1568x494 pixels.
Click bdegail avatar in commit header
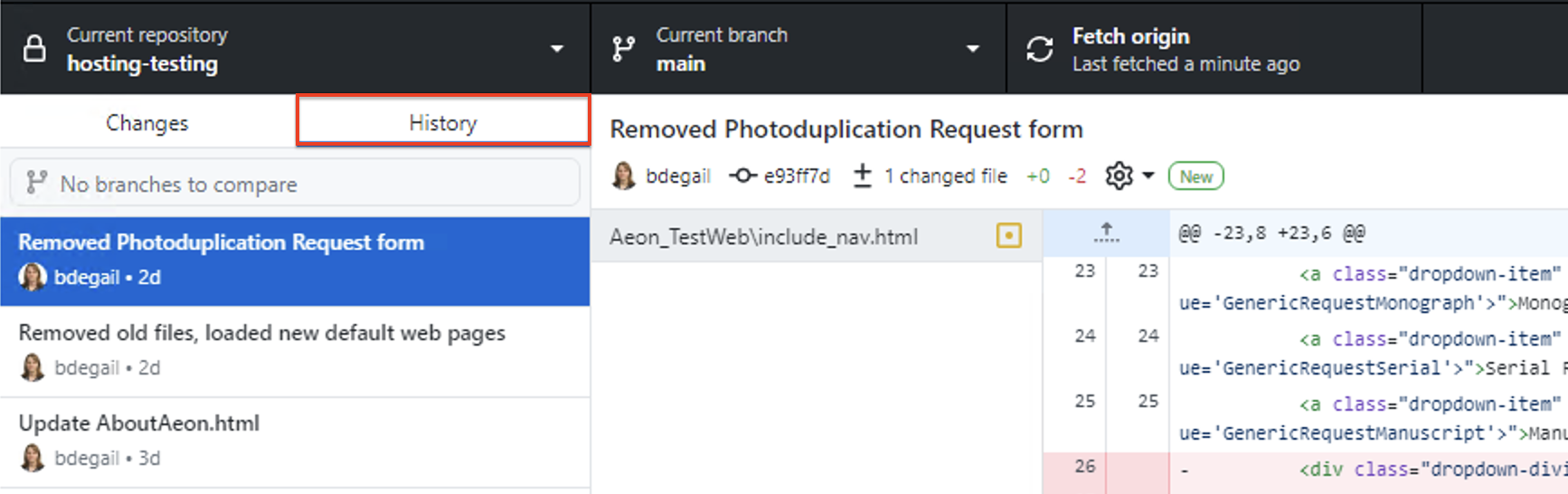coord(624,176)
